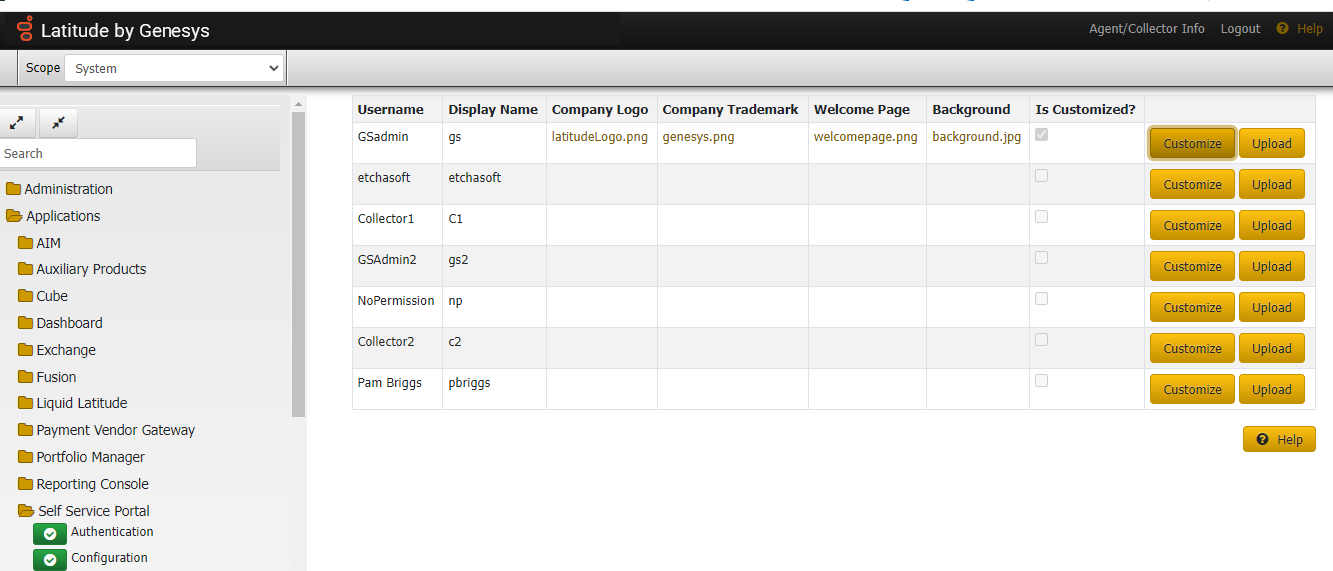Click Customize button for GSadmin

coord(1192,144)
